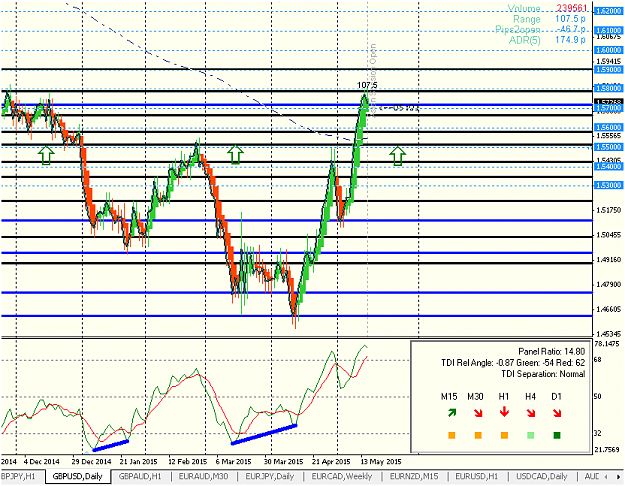625x486 pixels.
Task: Click the 78.1475 indicator scale value
Action: (609, 344)
